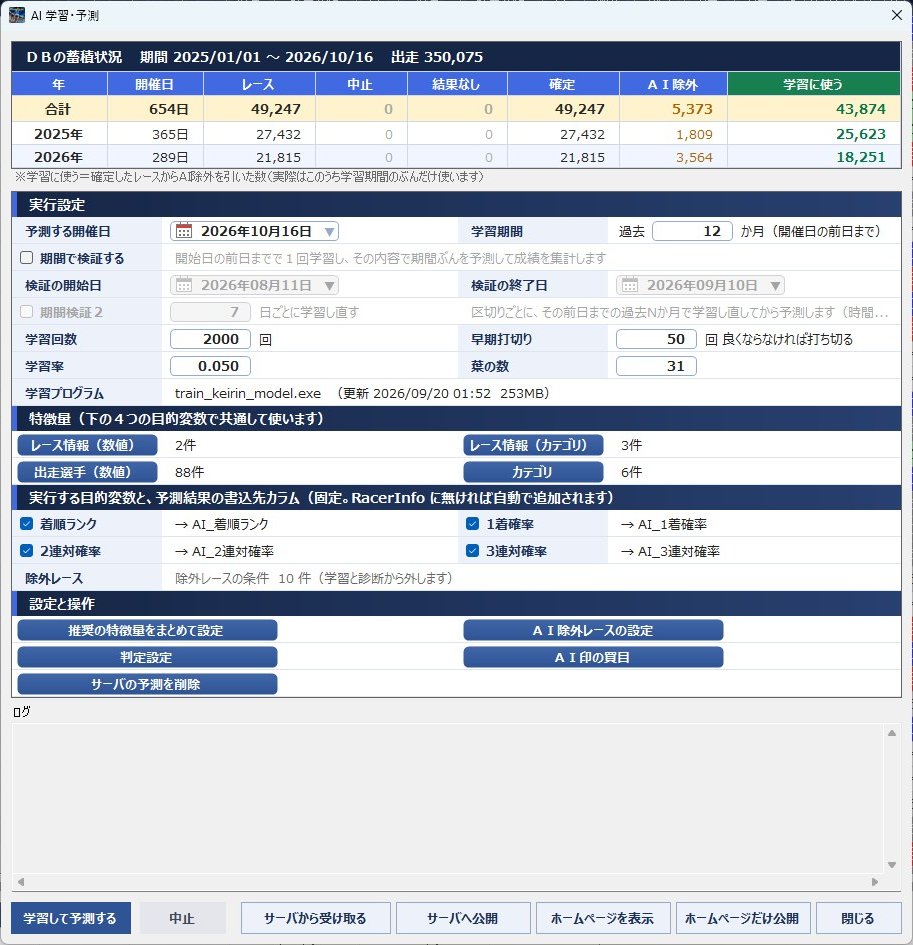Click the 学習率 input field
The width and height of the screenshot is (913, 945).
pyautogui.click(x=210, y=366)
